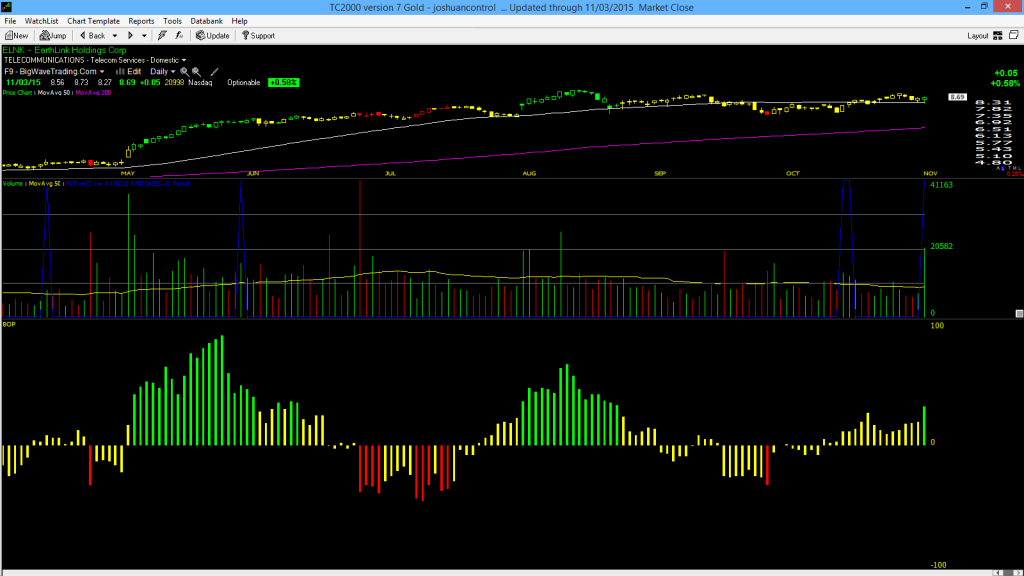Screen dimensions: 1024x576
Task: Click the ELNK - EarthLink Holdings Corp title
Action: pos(65,50)
